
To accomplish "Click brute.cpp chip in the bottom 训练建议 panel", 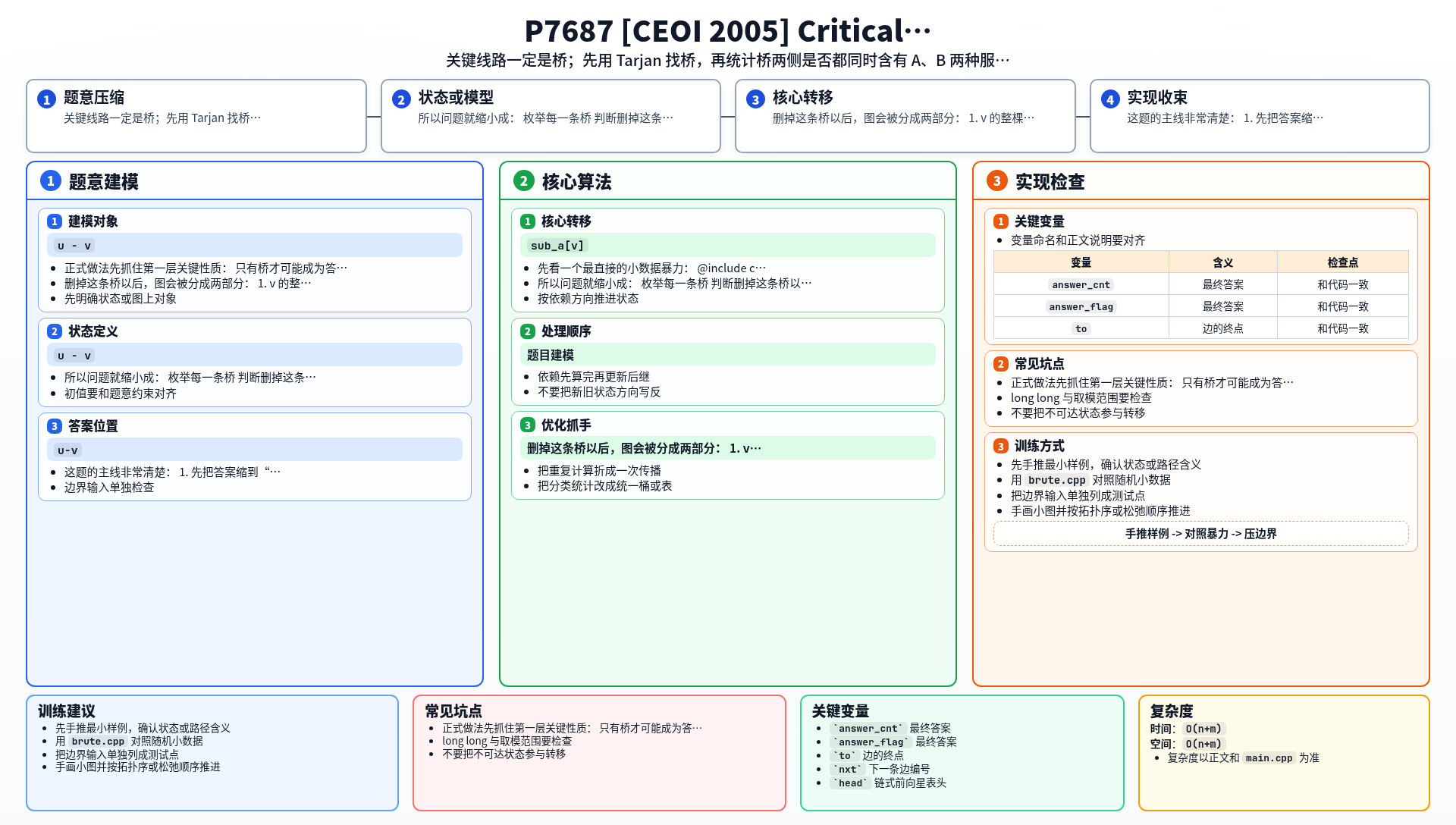I will point(98,742).
